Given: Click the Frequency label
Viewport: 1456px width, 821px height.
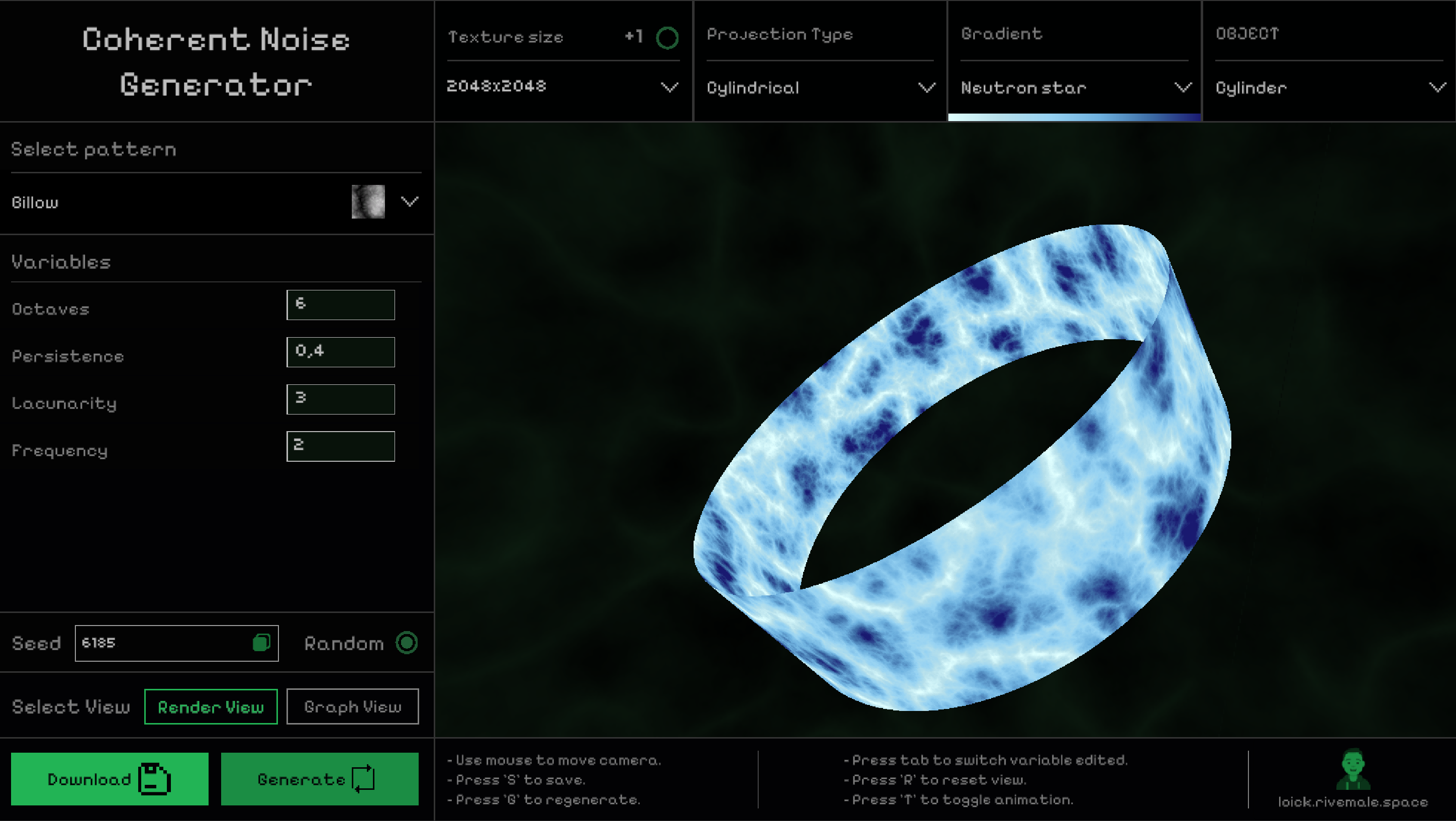Looking at the screenshot, I should [x=60, y=451].
